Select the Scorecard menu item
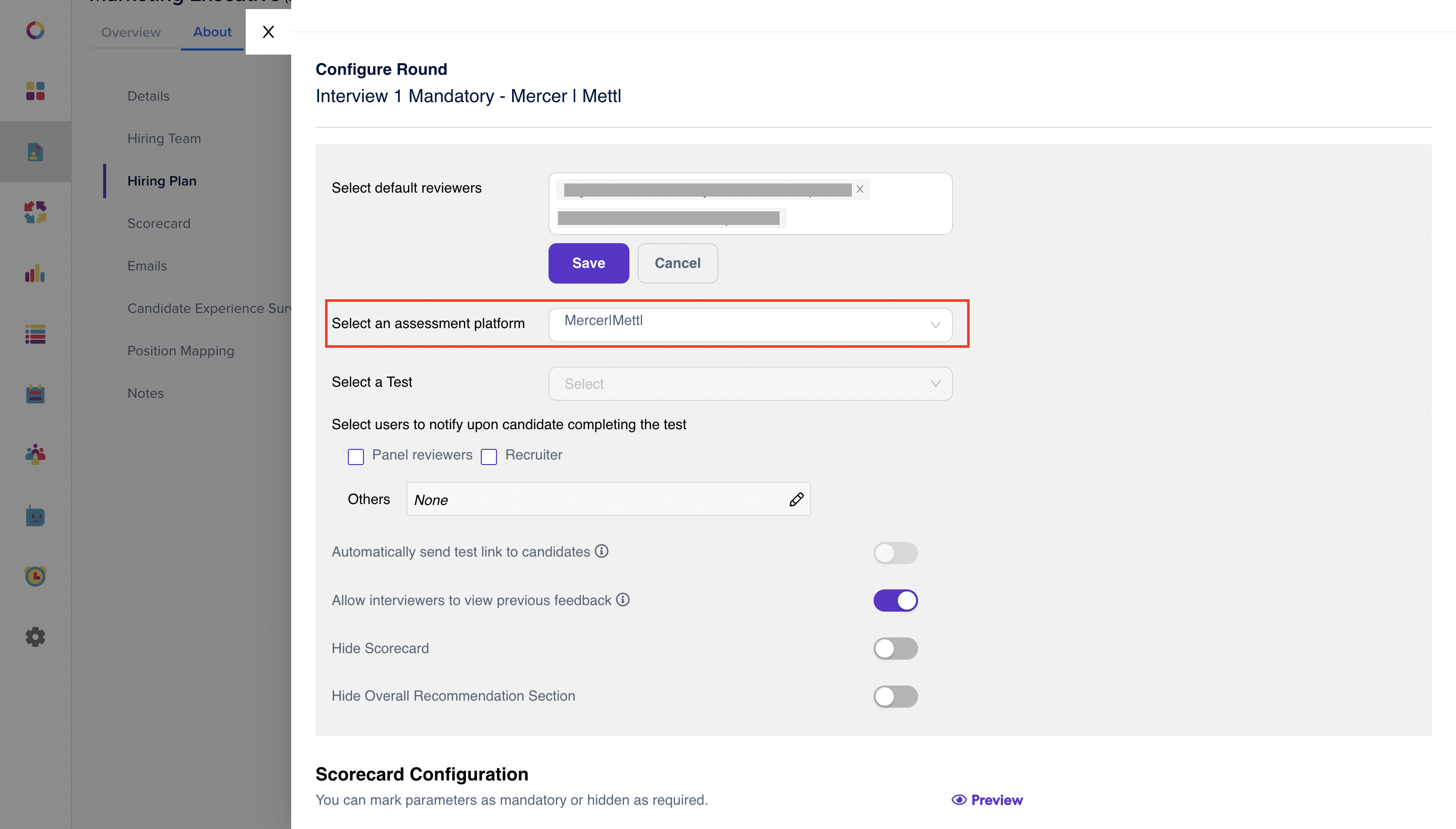The width and height of the screenshot is (1456, 829). point(159,223)
